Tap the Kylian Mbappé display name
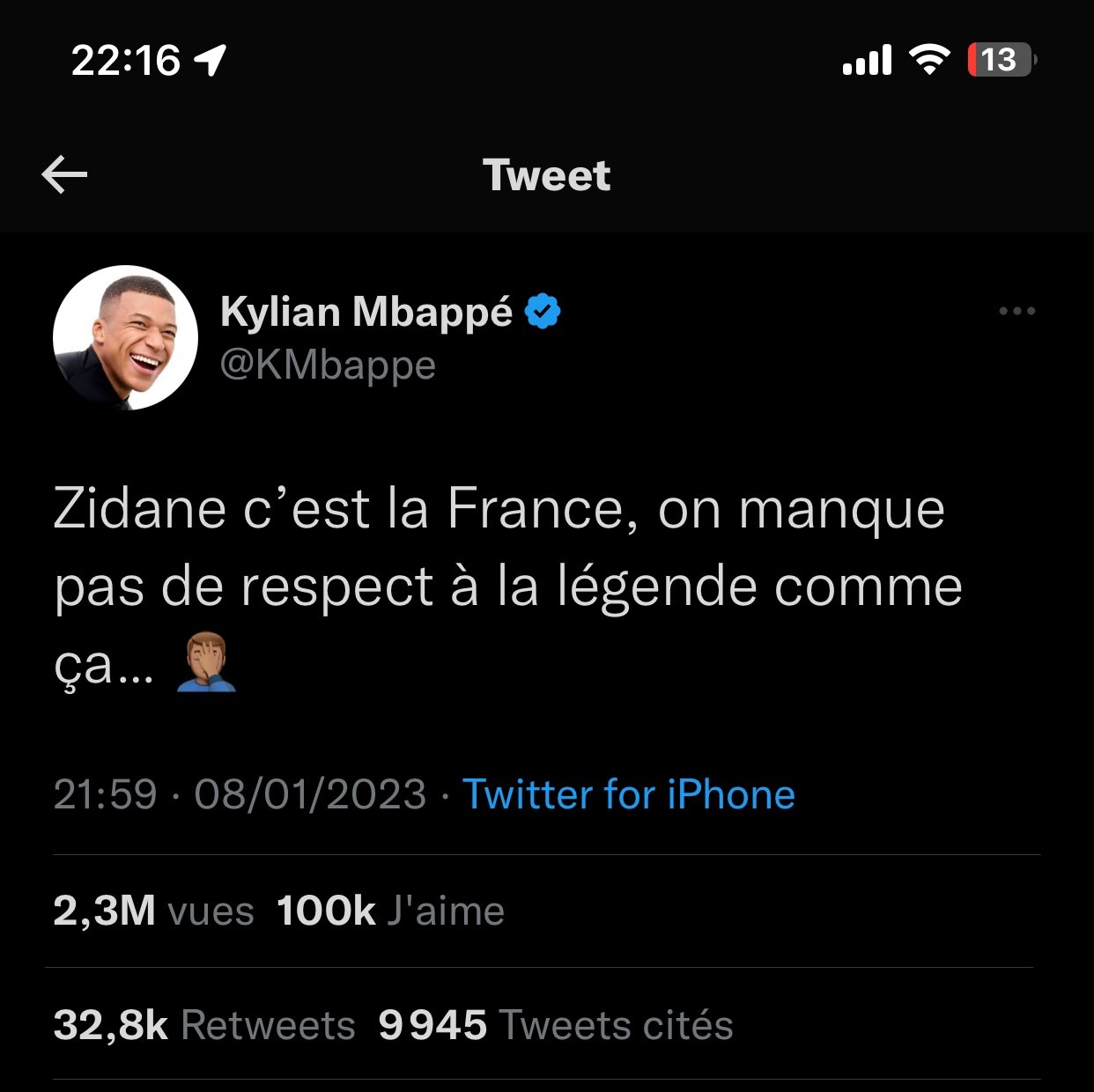Screen dimensions: 1094x1092 click(x=366, y=312)
